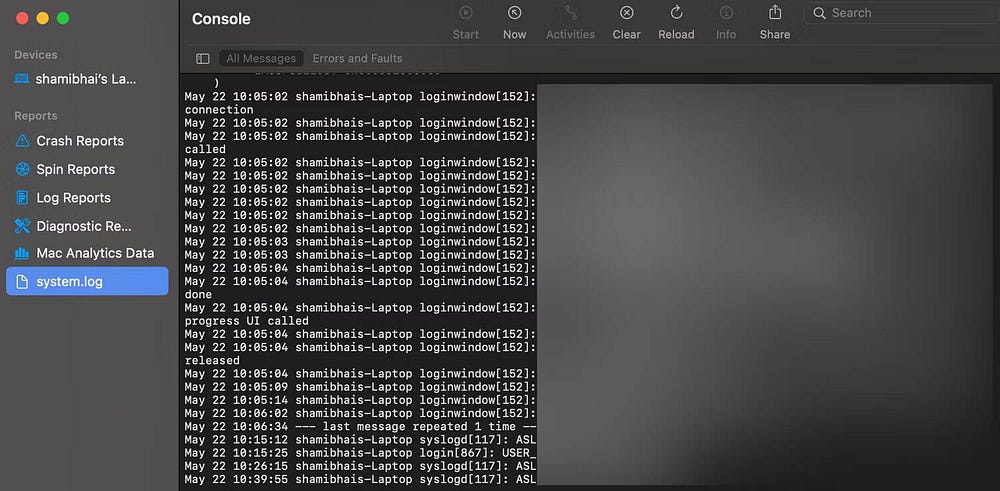1000x491 pixels.
Task: Click the yellow minimize window button
Action: [x=42, y=18]
